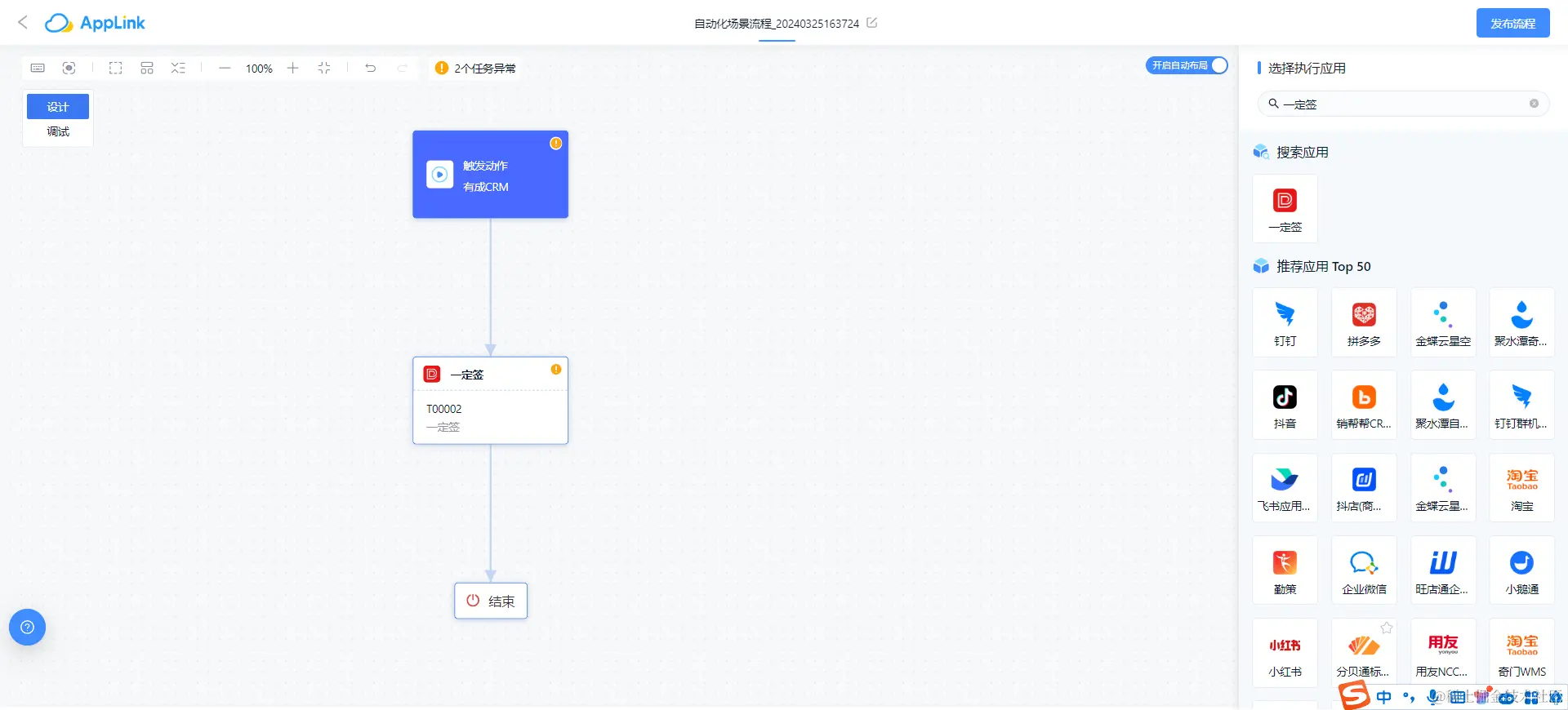This screenshot has width=1568, height=710.
Task: Click the arrange layout icon in toolbar
Action: [147, 68]
